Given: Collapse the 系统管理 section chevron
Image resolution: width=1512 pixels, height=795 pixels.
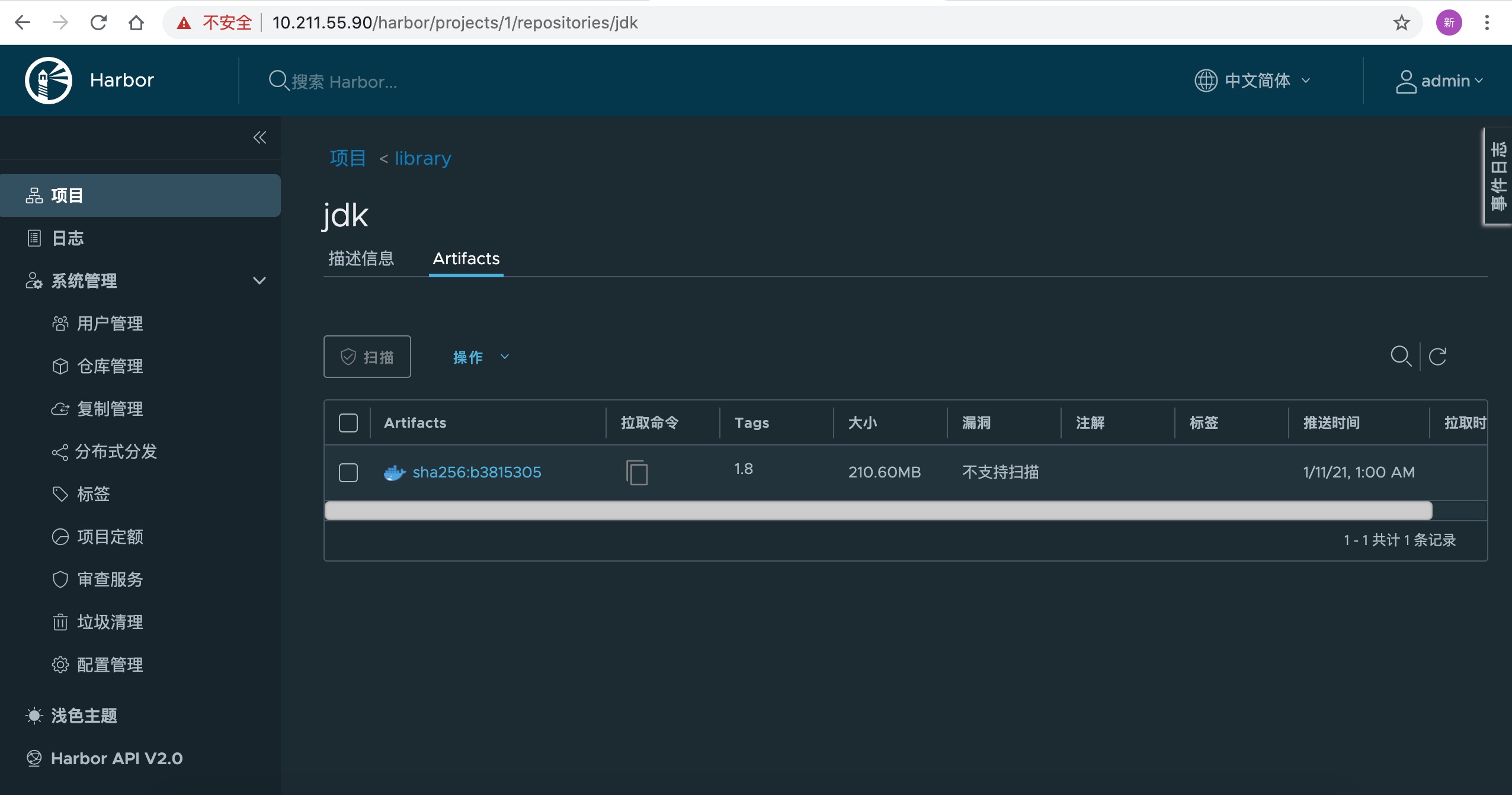Looking at the screenshot, I should point(260,281).
